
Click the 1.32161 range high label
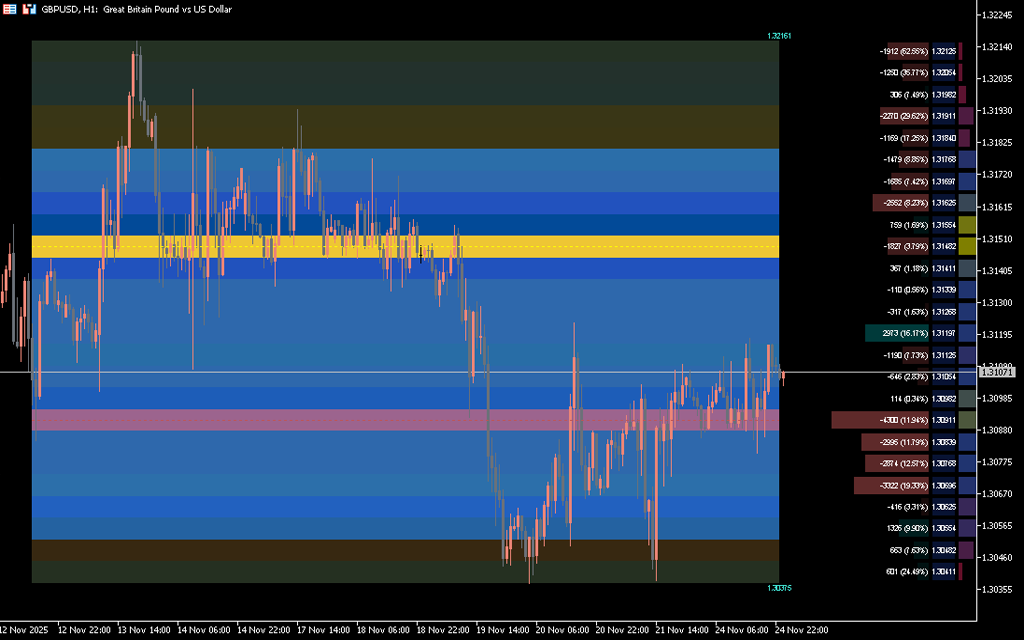pyautogui.click(x=779, y=36)
